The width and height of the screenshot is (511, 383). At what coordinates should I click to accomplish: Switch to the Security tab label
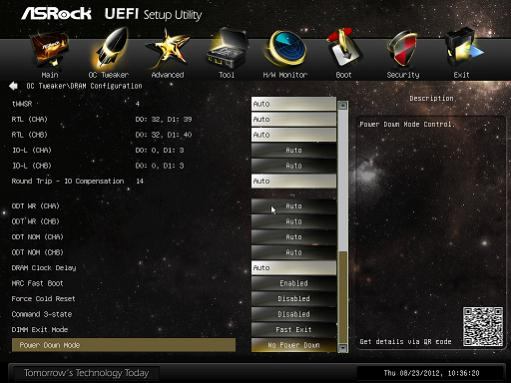(x=403, y=75)
